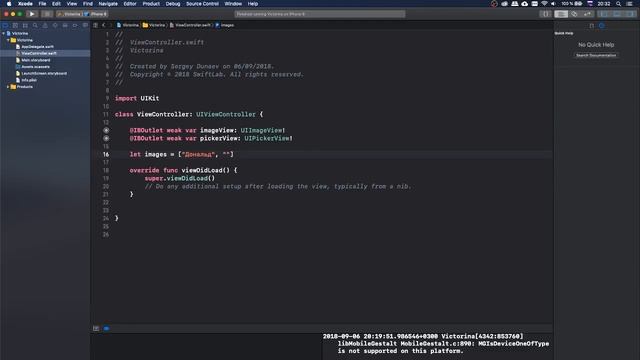640x360 pixels.
Task: Click the Search Documentation button
Action: pyautogui.click(x=596, y=55)
